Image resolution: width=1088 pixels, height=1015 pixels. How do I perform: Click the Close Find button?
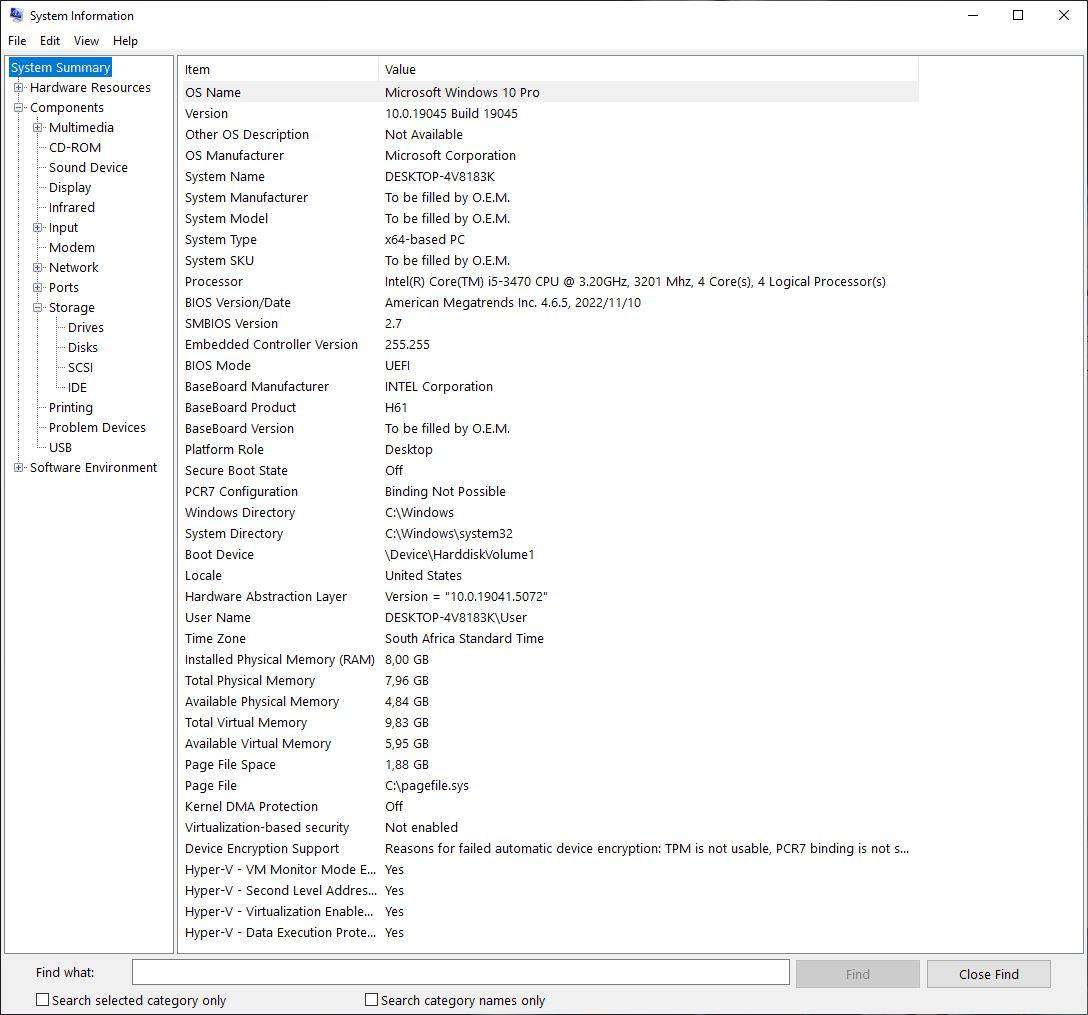pos(988,973)
